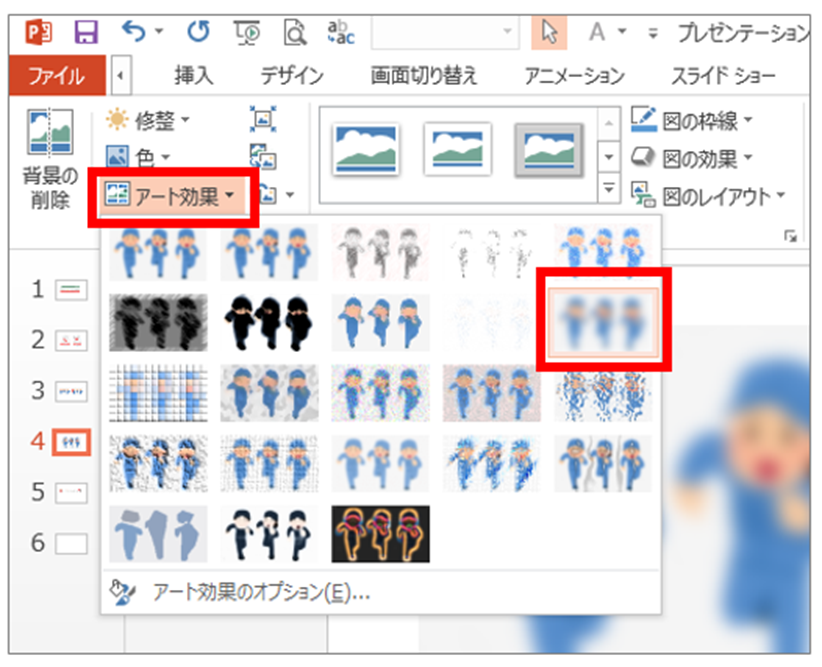
Task: Select the first no-effect art thumbnail
Action: [158, 252]
